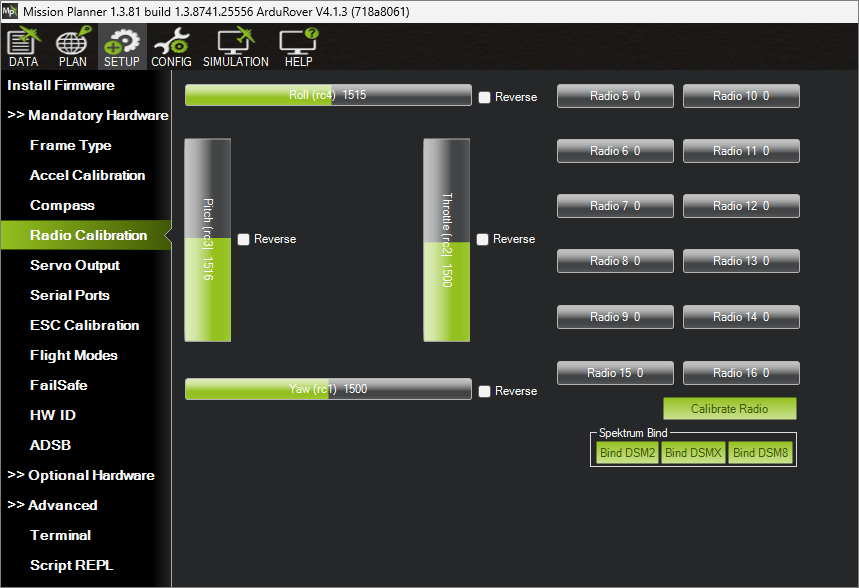Open Install Firmware page
859x588 pixels.
tap(61, 85)
